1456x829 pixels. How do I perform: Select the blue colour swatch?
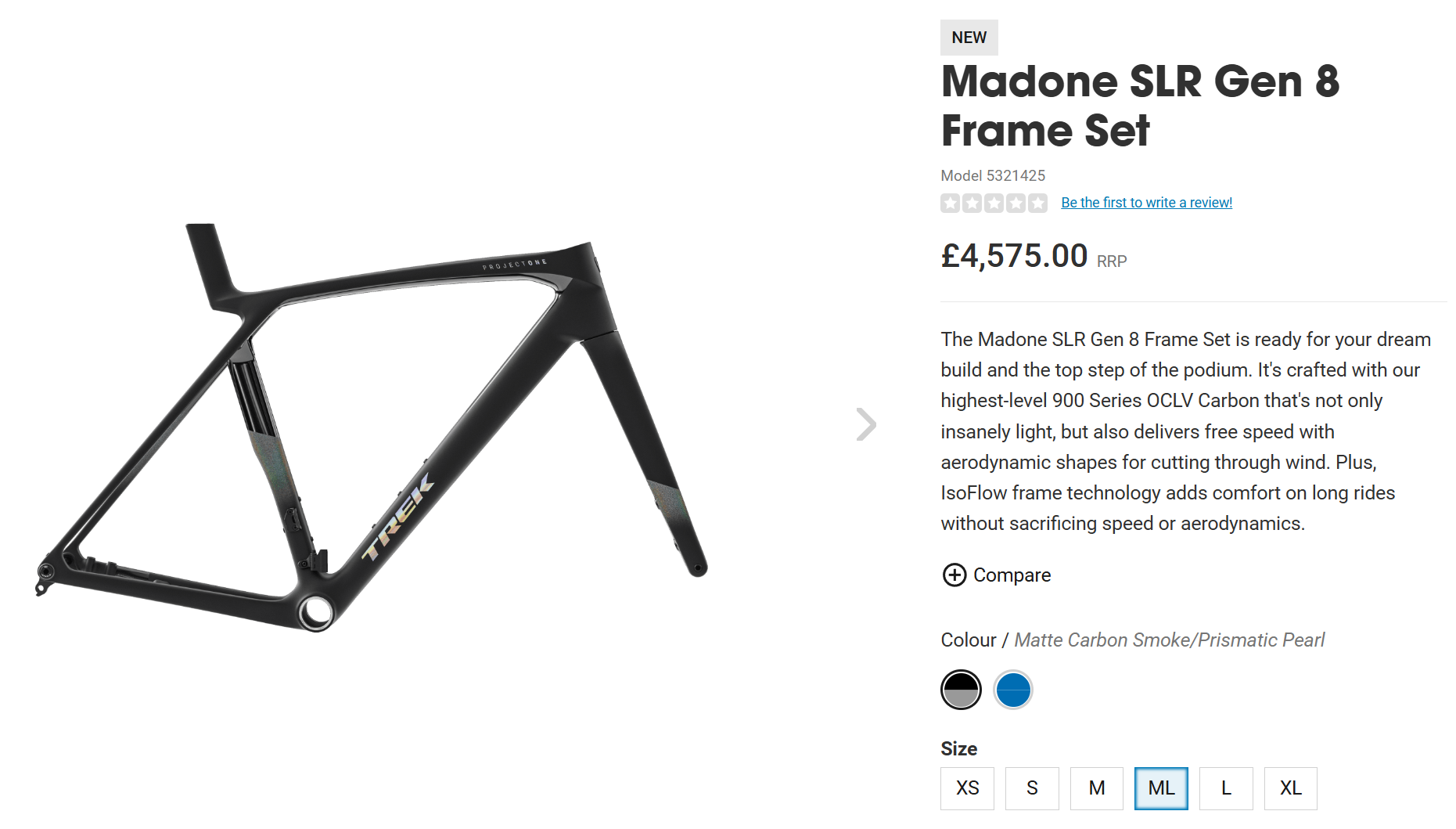(1013, 690)
